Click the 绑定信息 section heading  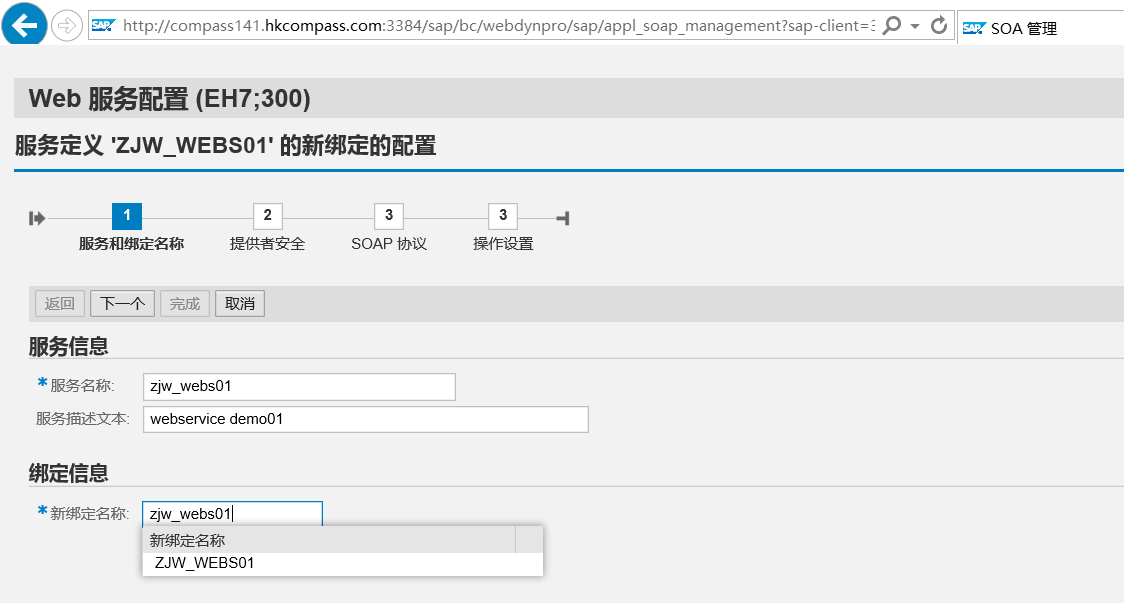tap(68, 473)
